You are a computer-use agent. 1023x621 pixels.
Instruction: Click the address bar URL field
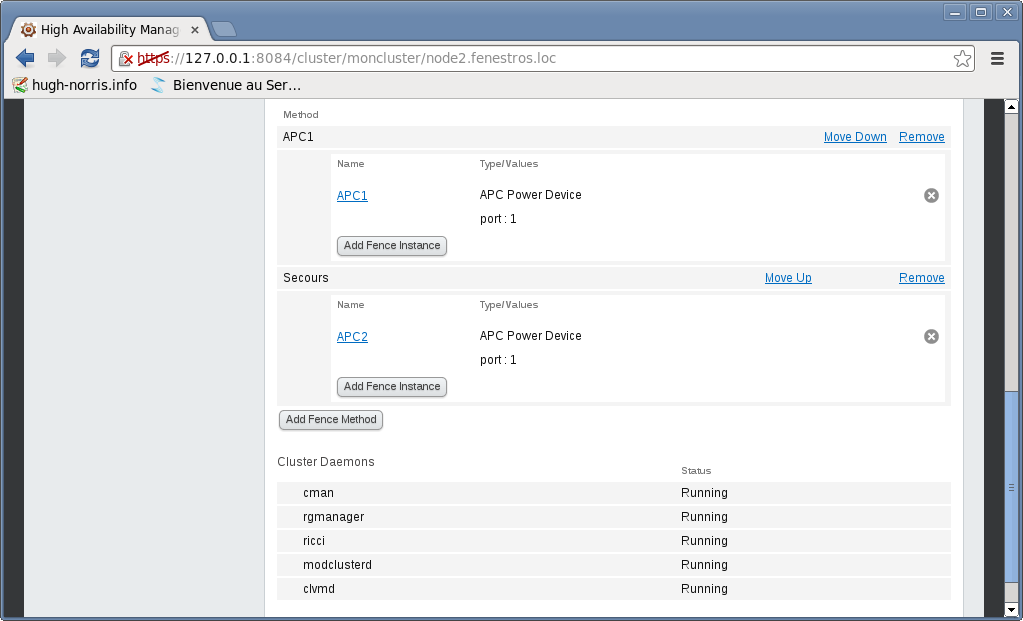(x=550, y=59)
